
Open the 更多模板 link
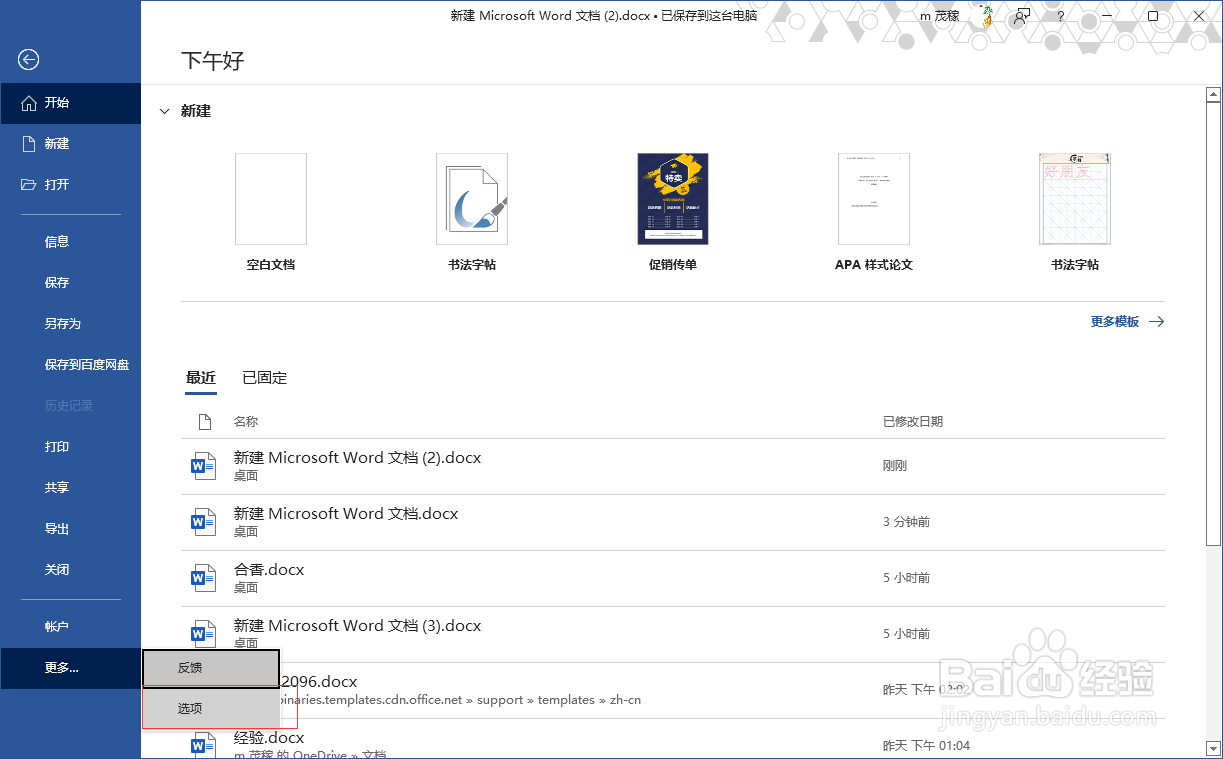[x=1115, y=322]
